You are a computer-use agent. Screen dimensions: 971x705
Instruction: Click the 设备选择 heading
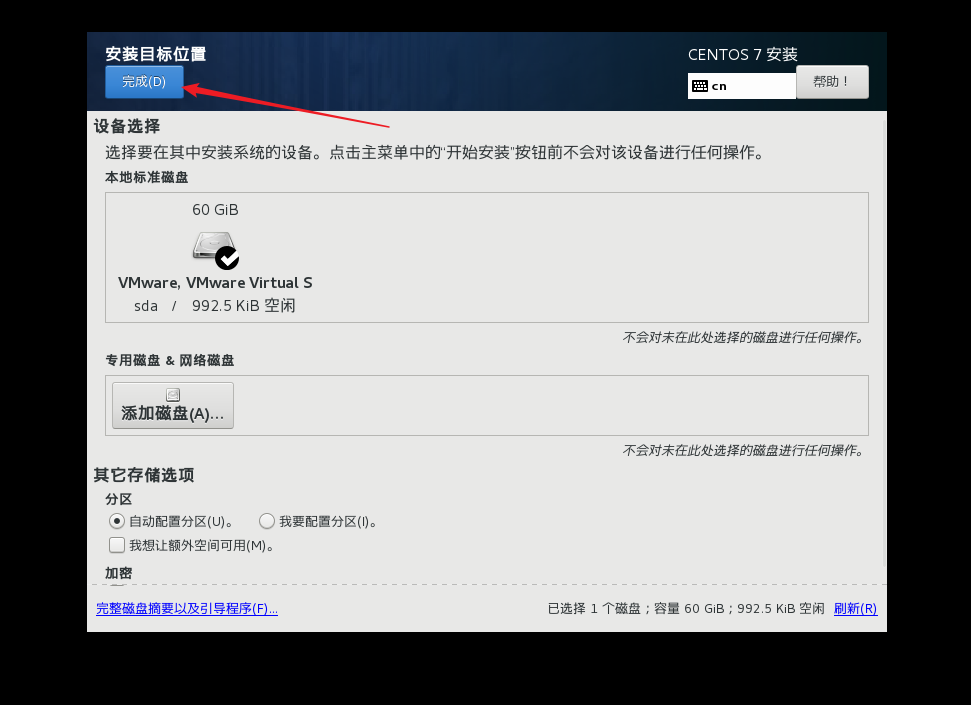127,126
